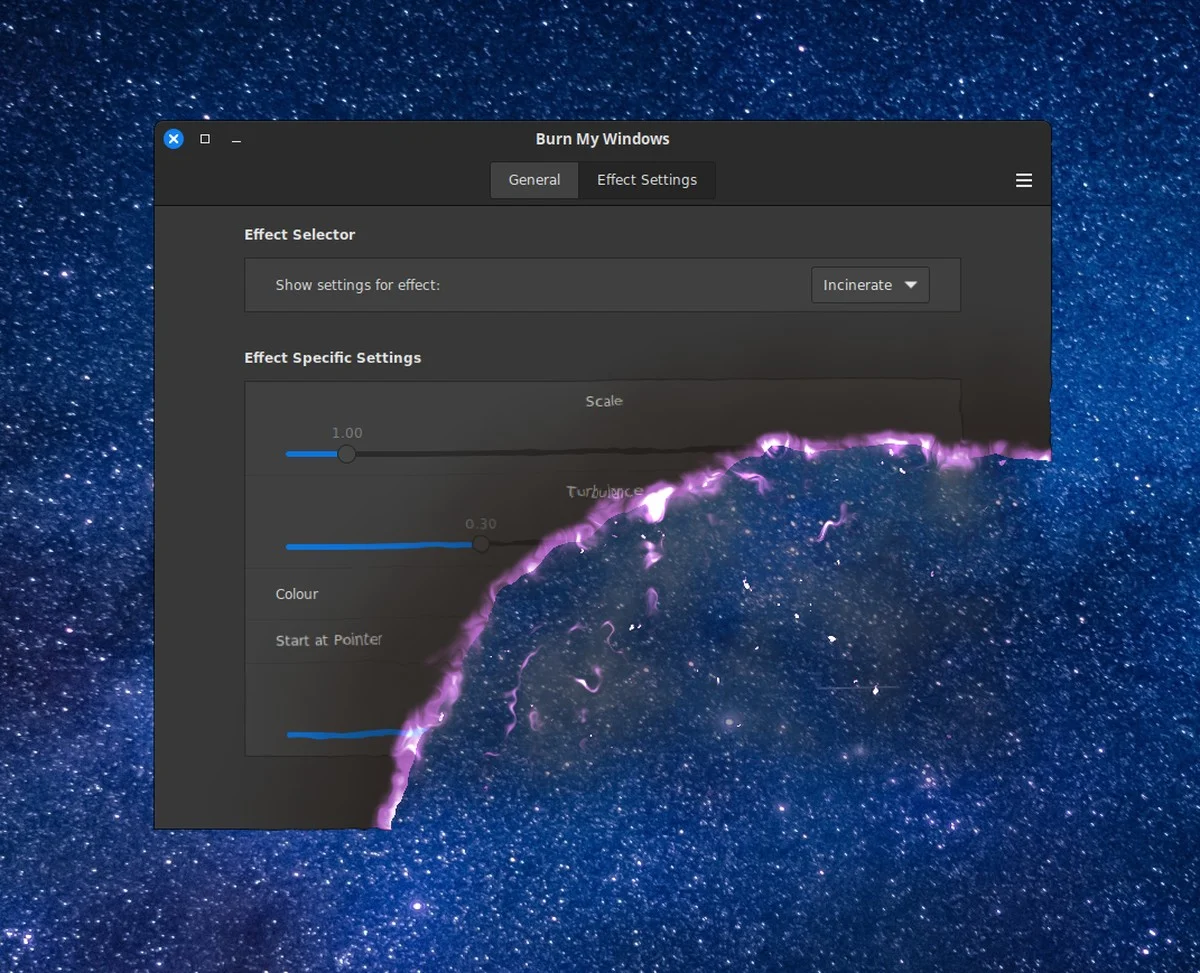Click the Burn My Windows title bar text

point(602,139)
